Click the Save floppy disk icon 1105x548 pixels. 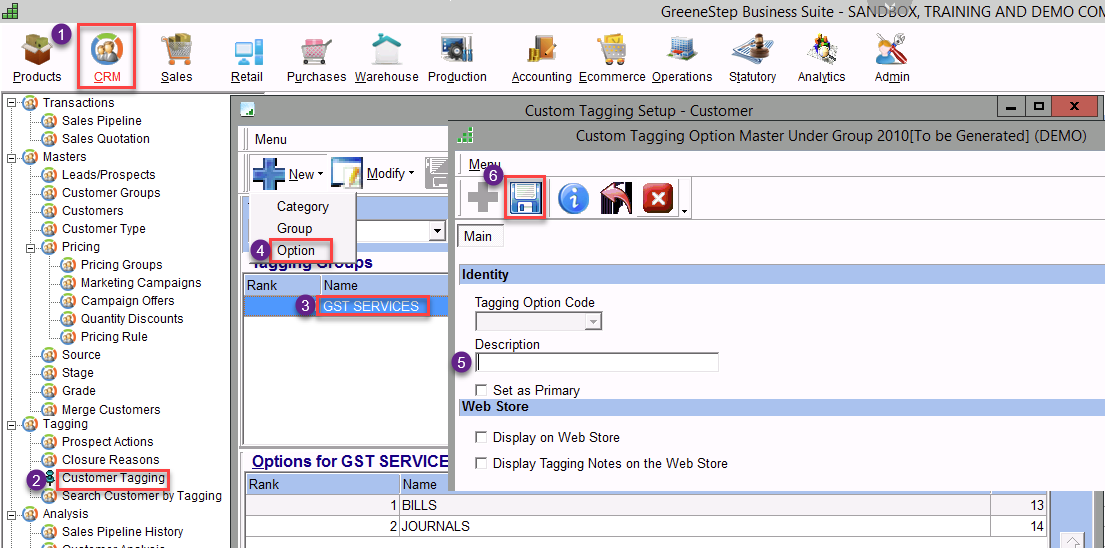tap(525, 199)
